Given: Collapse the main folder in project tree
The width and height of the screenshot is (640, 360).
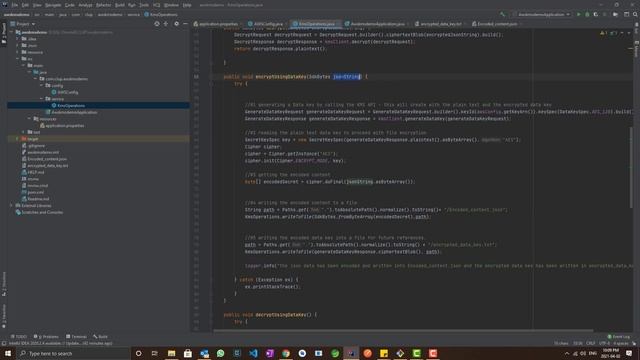Looking at the screenshot, I should (x=24, y=65).
